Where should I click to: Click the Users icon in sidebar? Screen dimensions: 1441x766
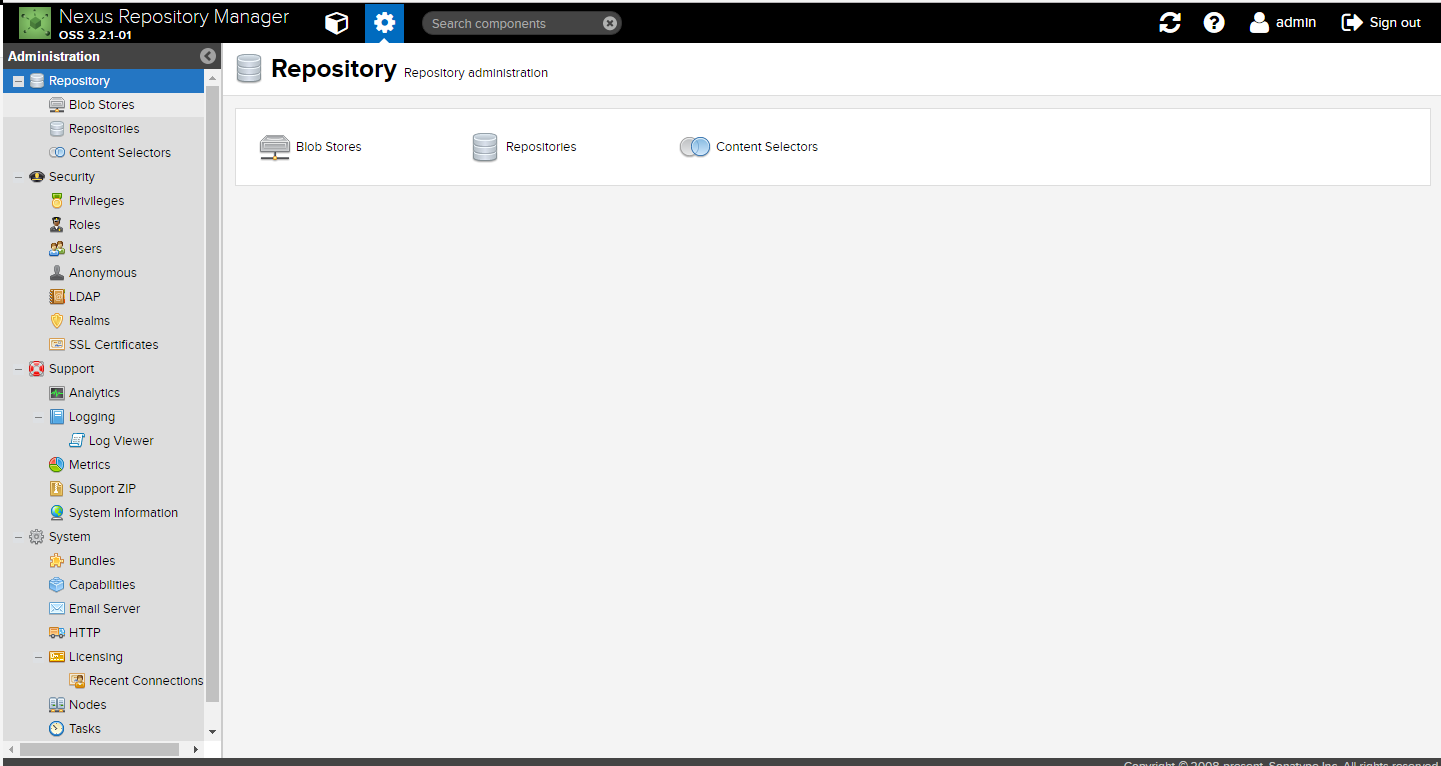57,248
